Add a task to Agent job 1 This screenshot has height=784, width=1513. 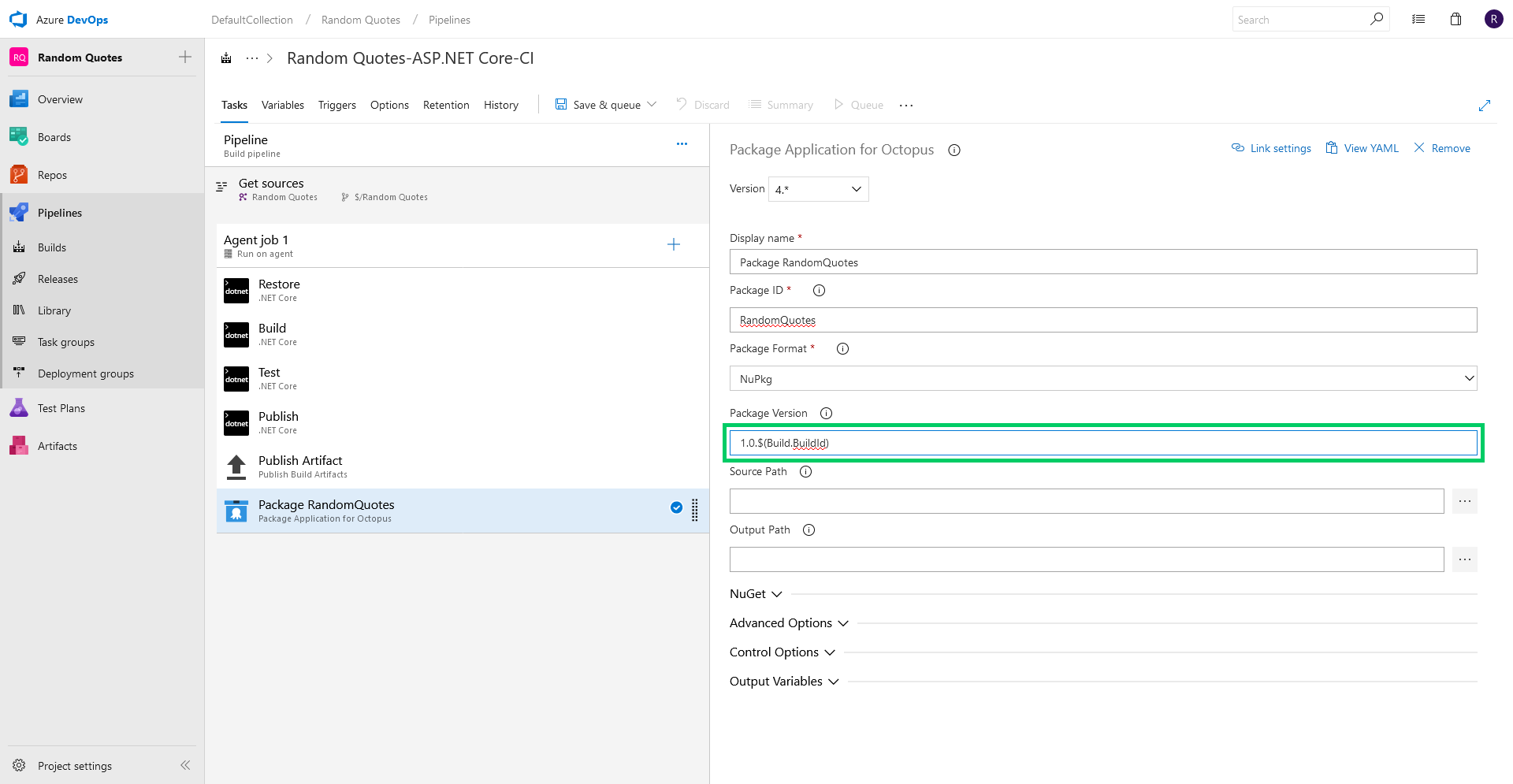(674, 244)
